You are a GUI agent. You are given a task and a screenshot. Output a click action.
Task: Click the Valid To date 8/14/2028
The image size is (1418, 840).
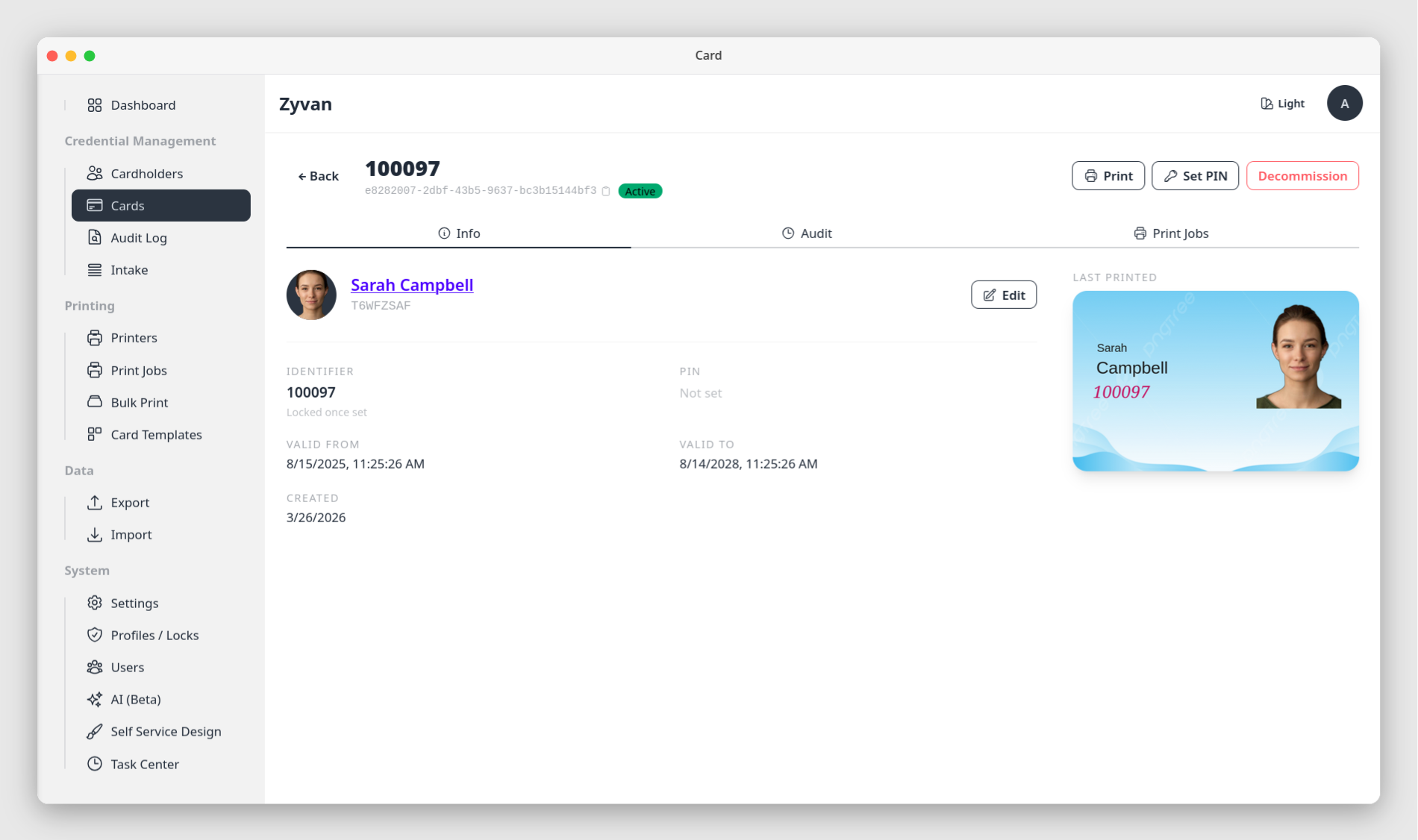coord(749,464)
